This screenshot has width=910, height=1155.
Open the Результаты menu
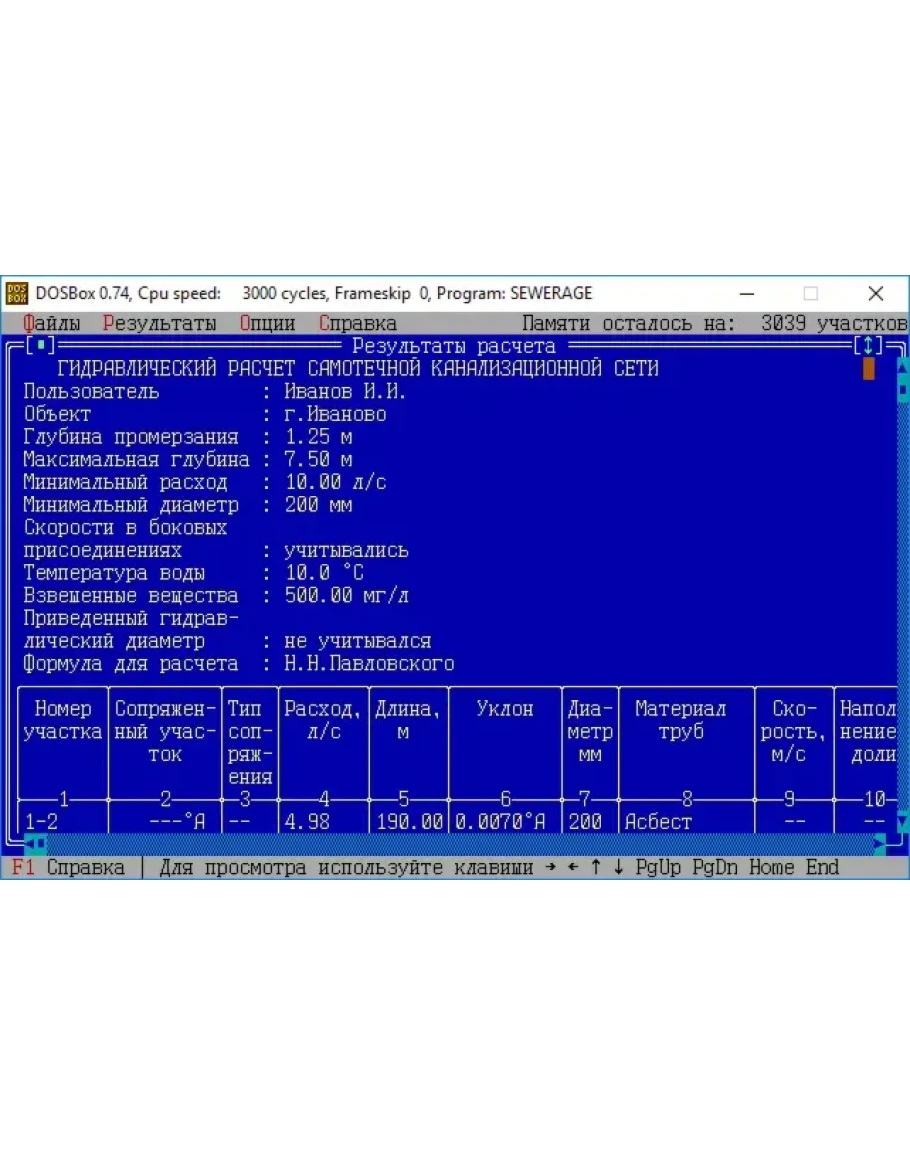coord(159,323)
